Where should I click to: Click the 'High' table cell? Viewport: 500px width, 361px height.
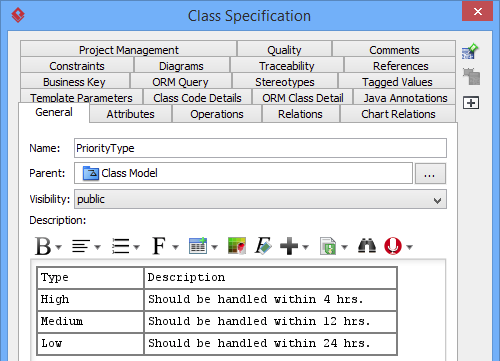point(90,300)
